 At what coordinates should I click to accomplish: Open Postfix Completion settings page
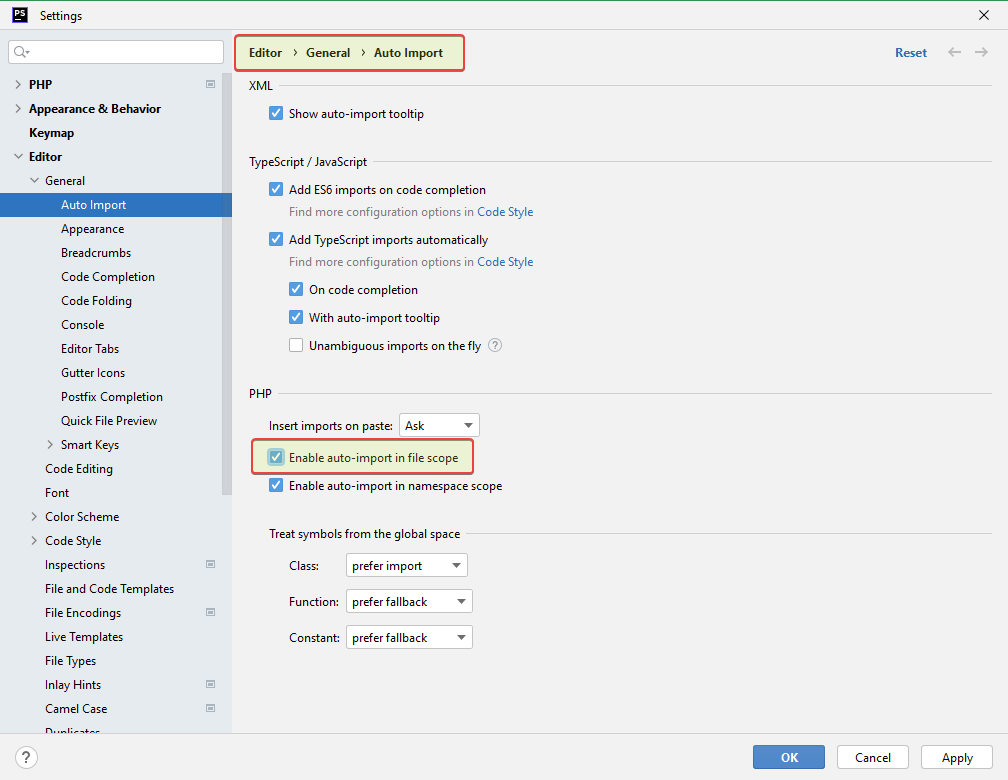pyautogui.click(x=112, y=397)
